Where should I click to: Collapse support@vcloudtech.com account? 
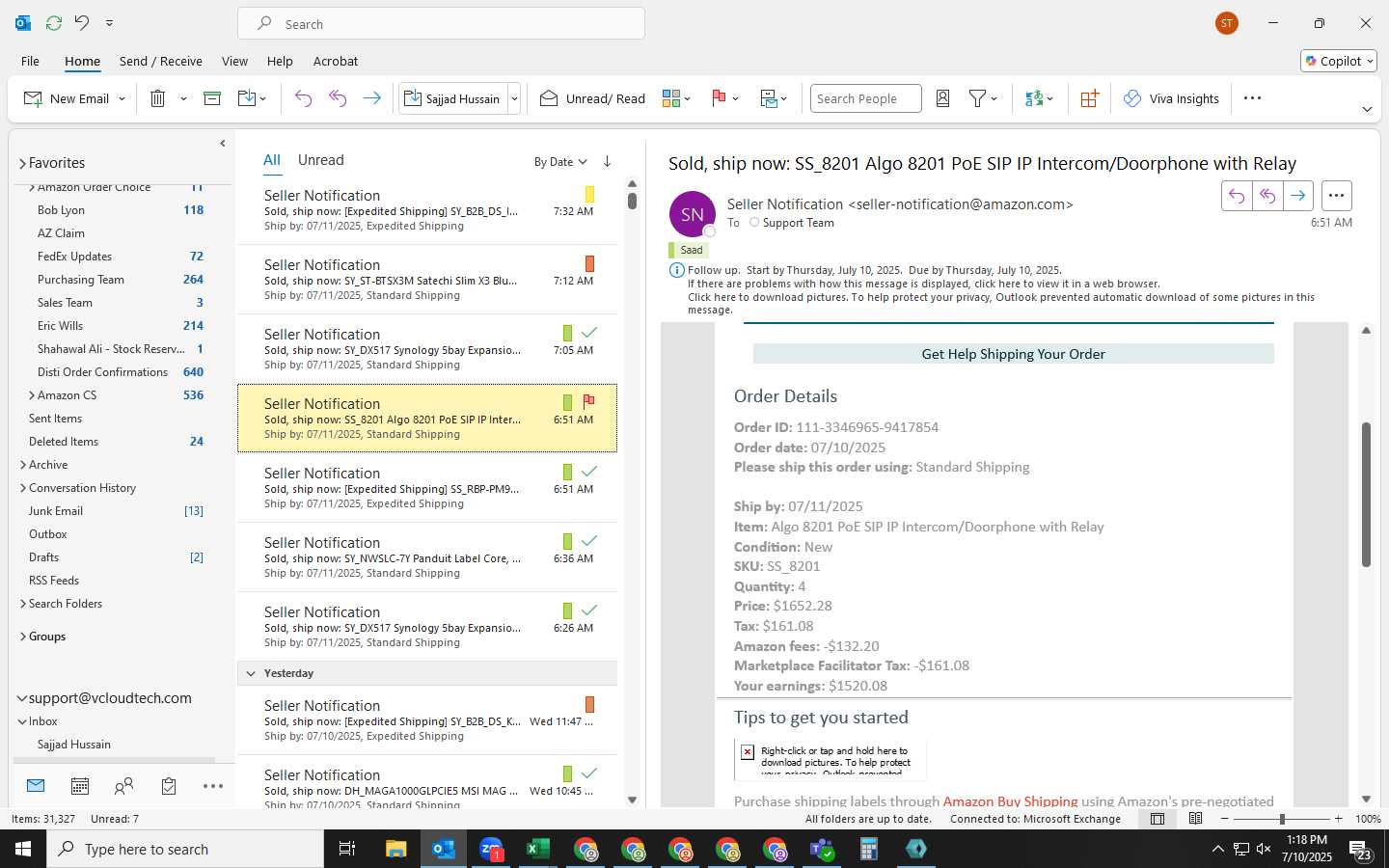pyautogui.click(x=21, y=698)
